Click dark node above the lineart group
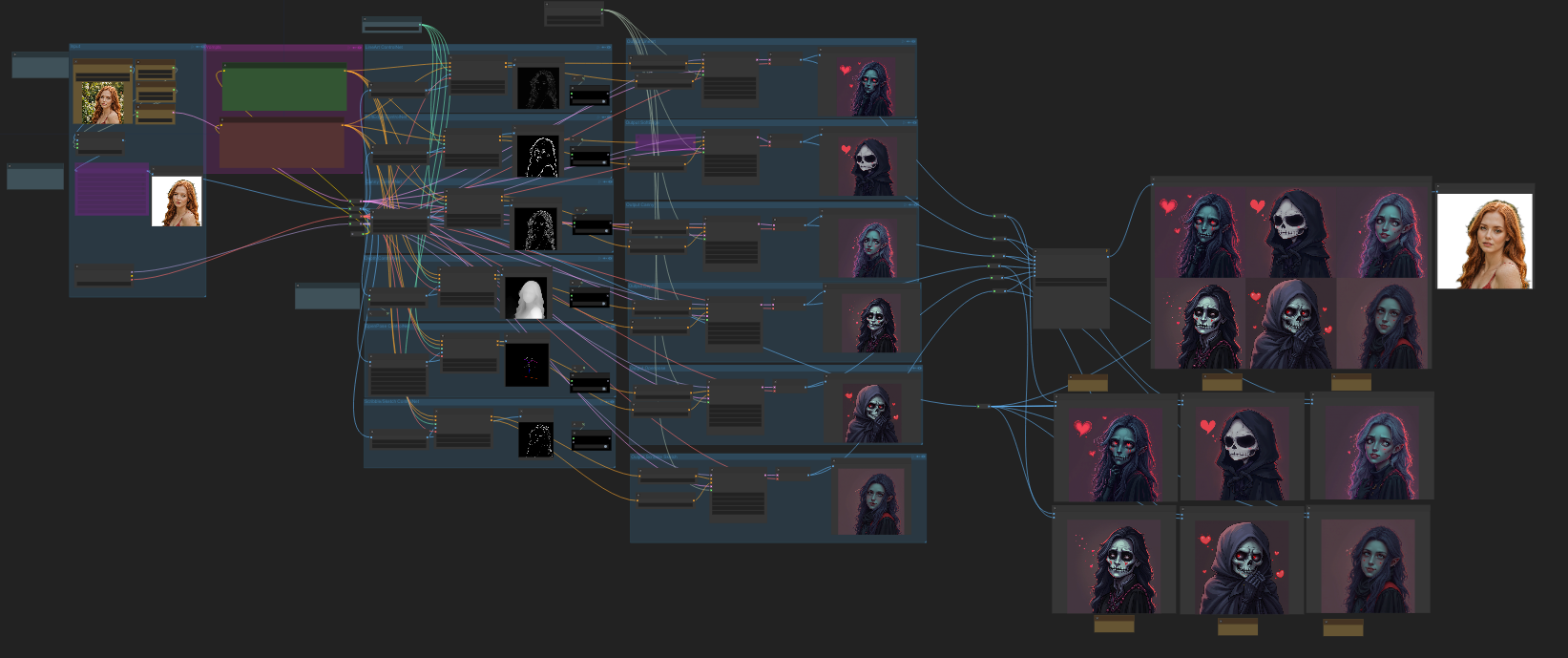Screen dimensions: 1568x658 tap(392, 25)
